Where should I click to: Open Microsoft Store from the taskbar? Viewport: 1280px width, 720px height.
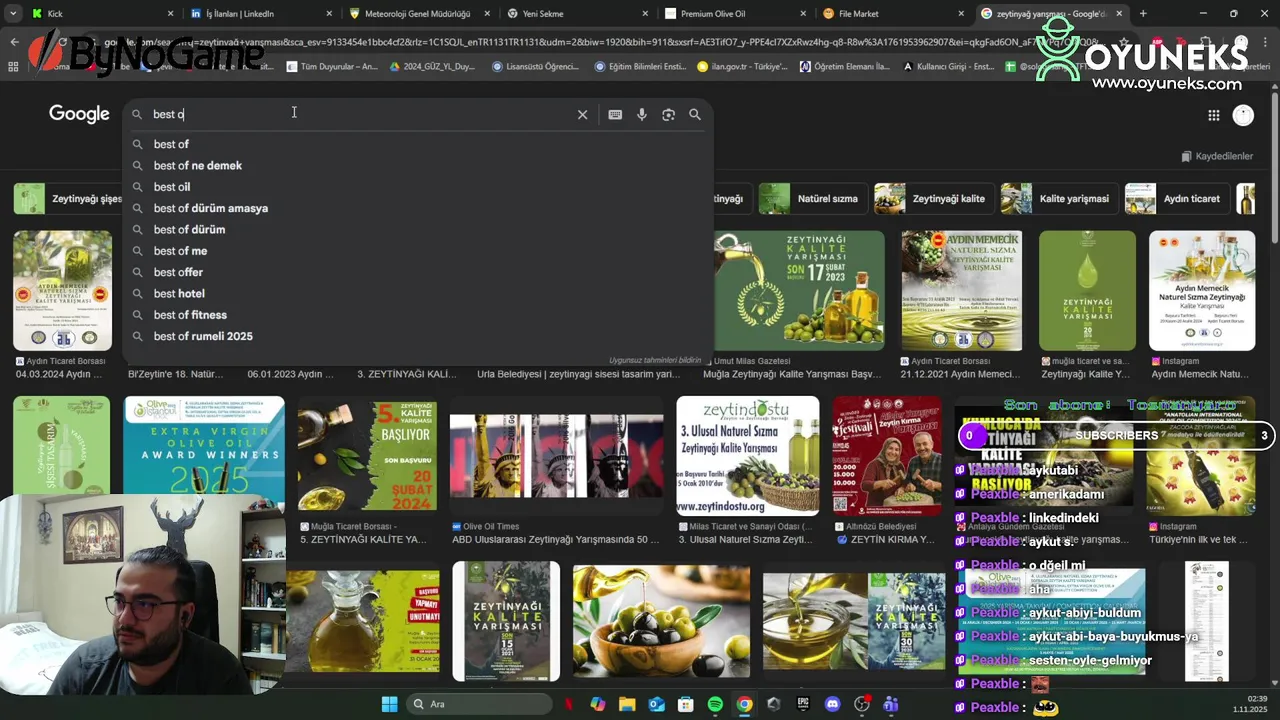pyautogui.click(x=685, y=704)
